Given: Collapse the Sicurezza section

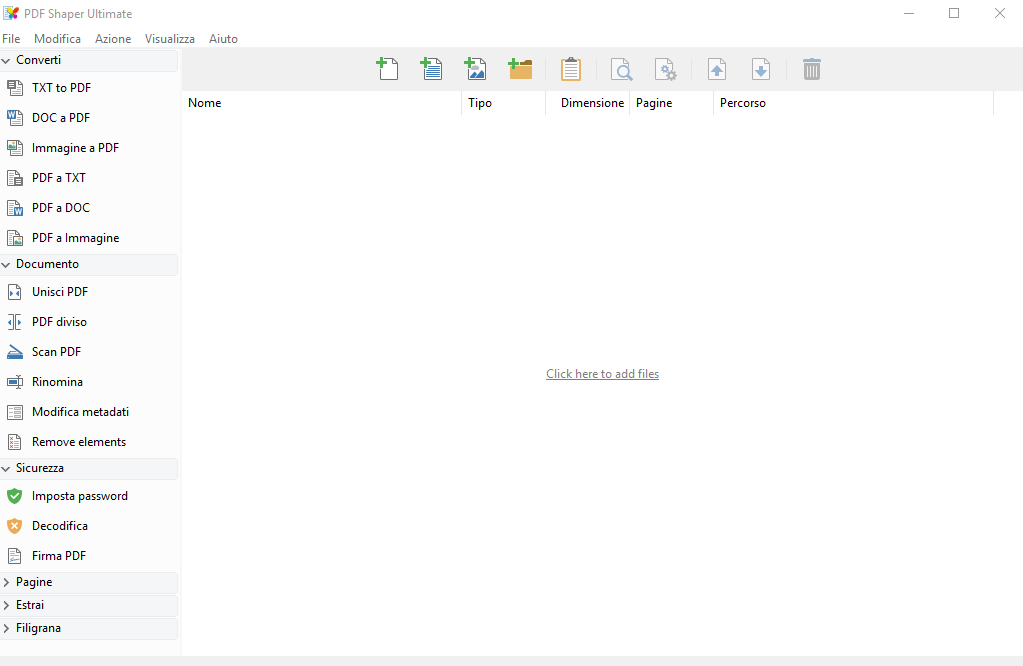Looking at the screenshot, I should (6, 468).
